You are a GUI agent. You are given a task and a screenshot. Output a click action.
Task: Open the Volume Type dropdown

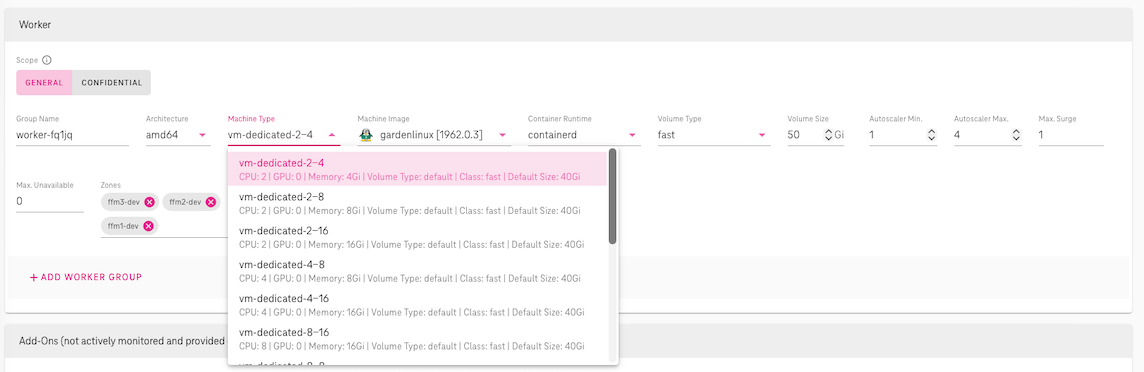coord(714,135)
